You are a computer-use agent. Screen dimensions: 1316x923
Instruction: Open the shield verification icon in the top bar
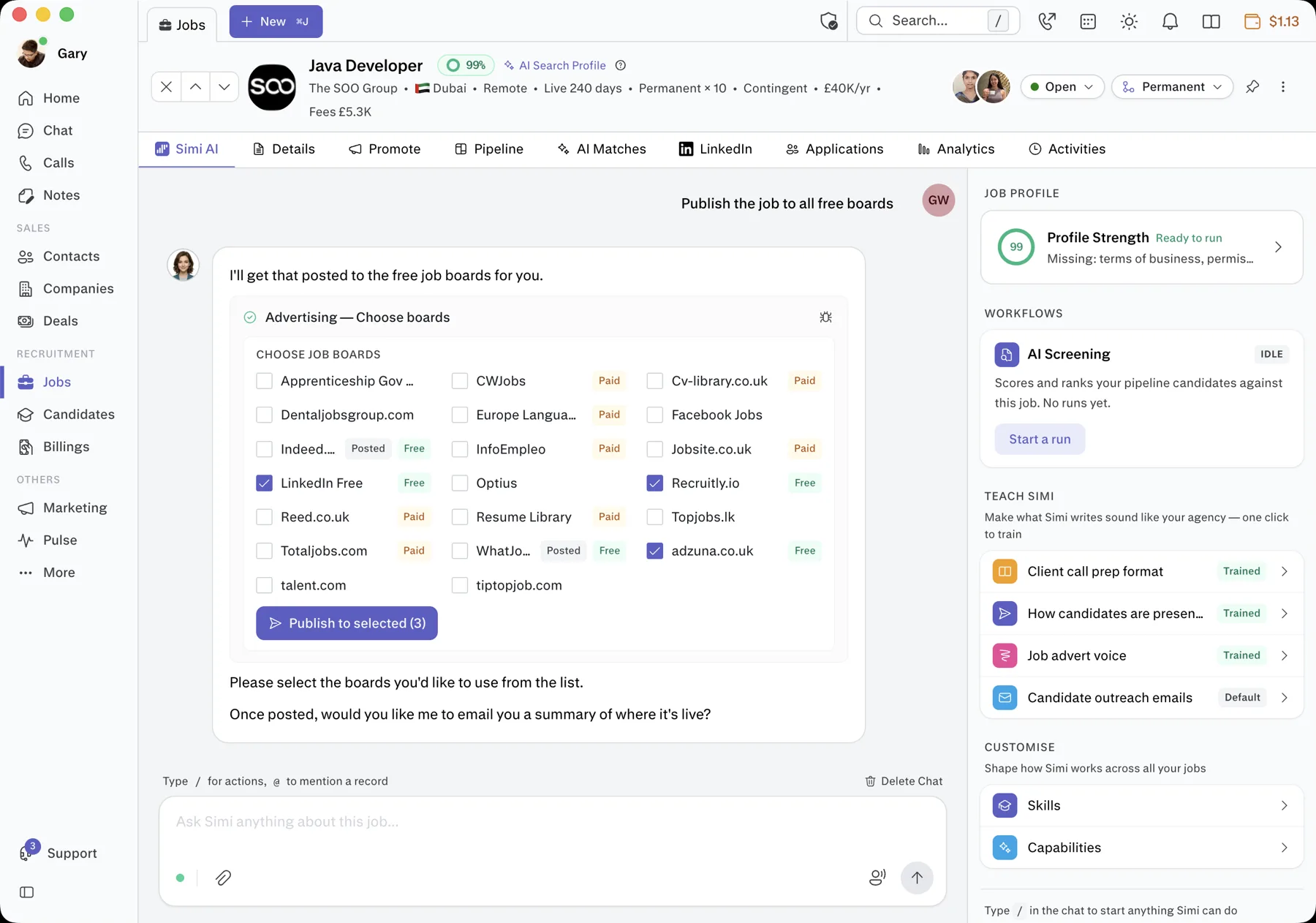pos(828,21)
